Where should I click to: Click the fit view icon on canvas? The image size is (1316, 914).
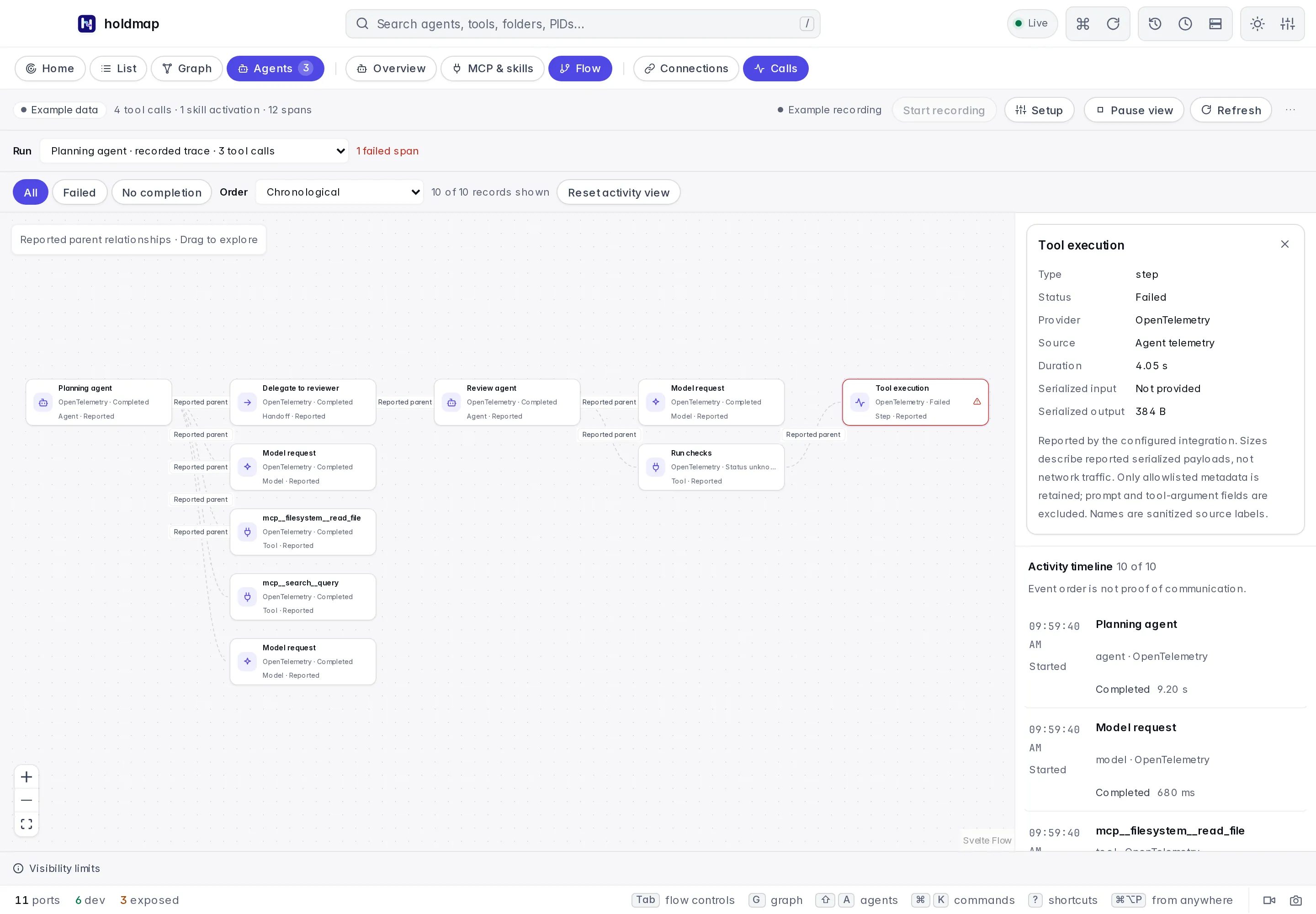click(x=27, y=824)
